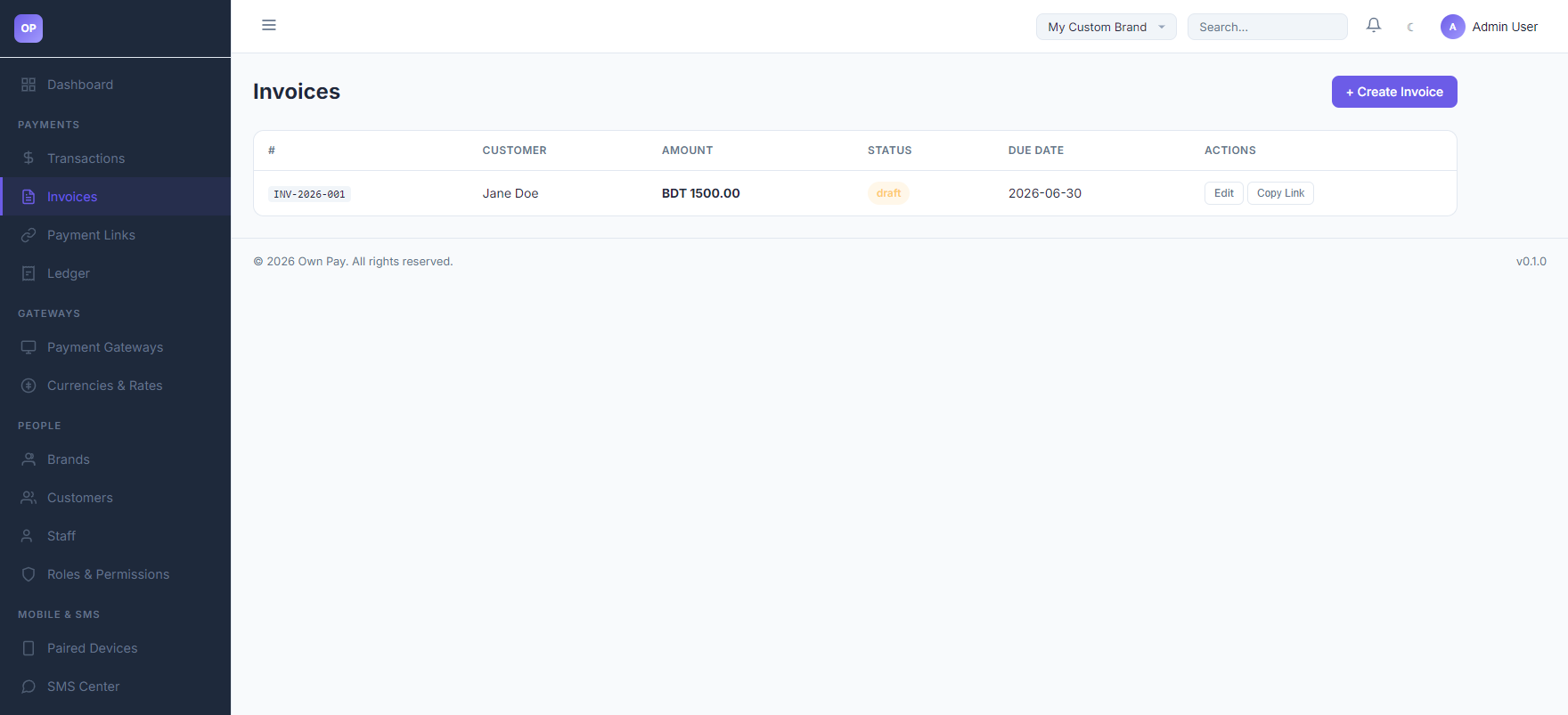Toggle sidebar with hamburger menu icon

click(x=269, y=25)
